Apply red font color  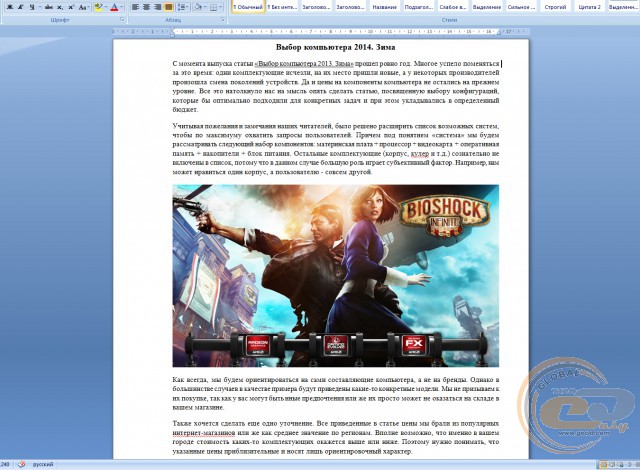pyautogui.click(x=114, y=7)
